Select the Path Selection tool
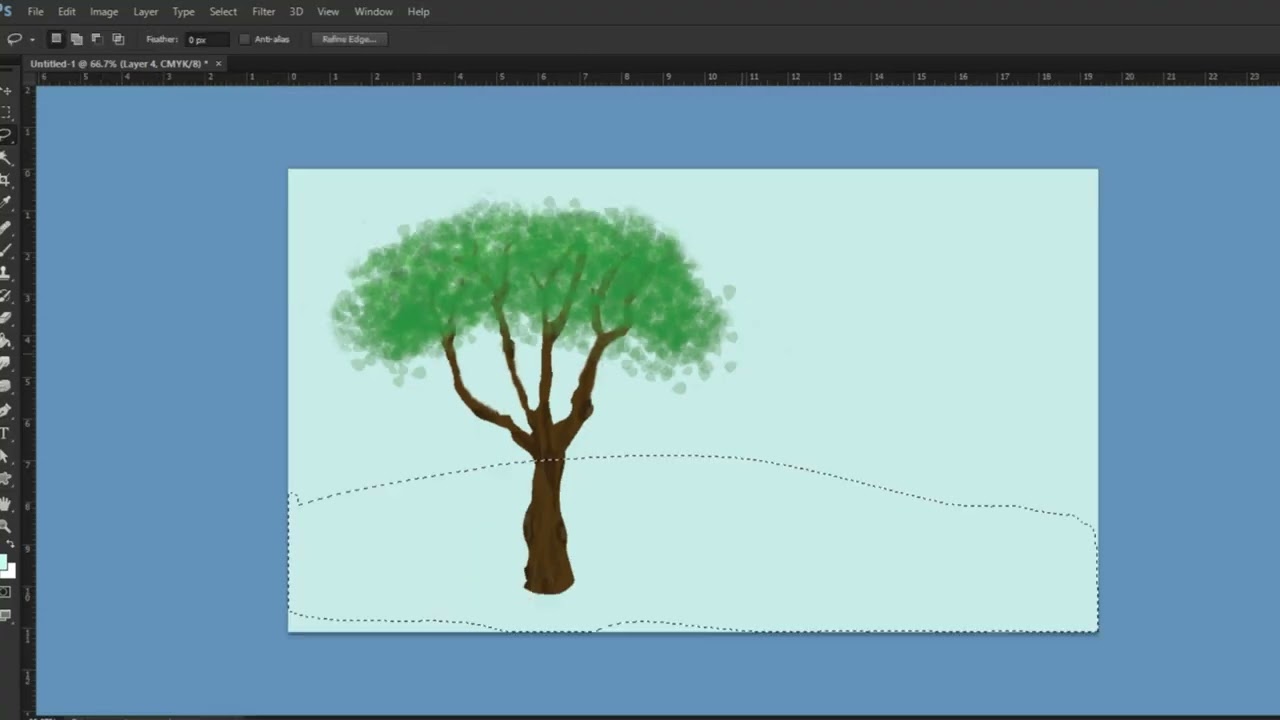The image size is (1280, 720). pos(5,456)
